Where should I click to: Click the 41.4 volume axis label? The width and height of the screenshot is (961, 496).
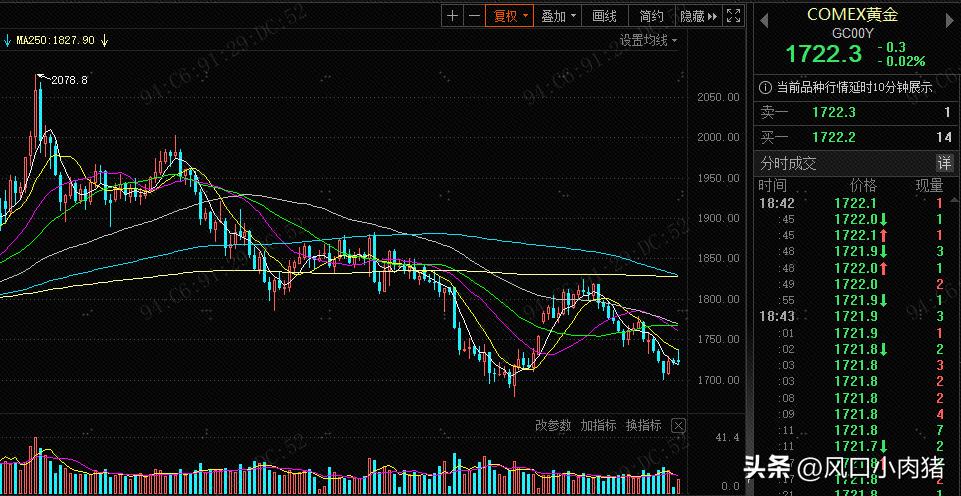(727, 437)
